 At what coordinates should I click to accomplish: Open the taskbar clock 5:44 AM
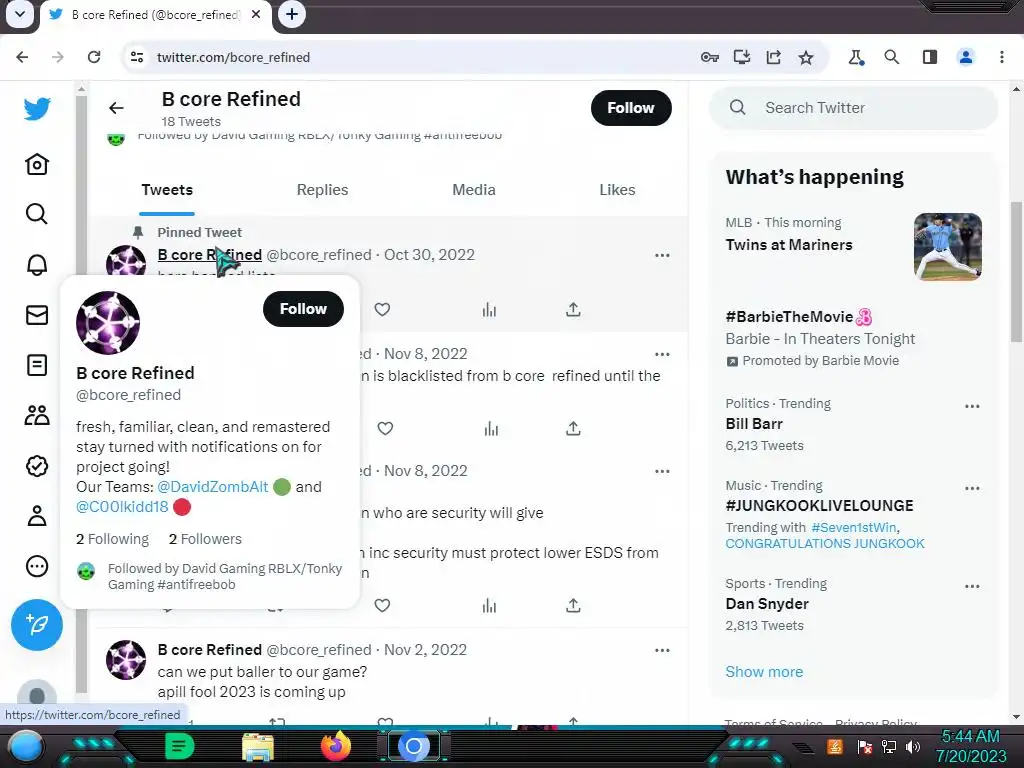tap(970, 737)
